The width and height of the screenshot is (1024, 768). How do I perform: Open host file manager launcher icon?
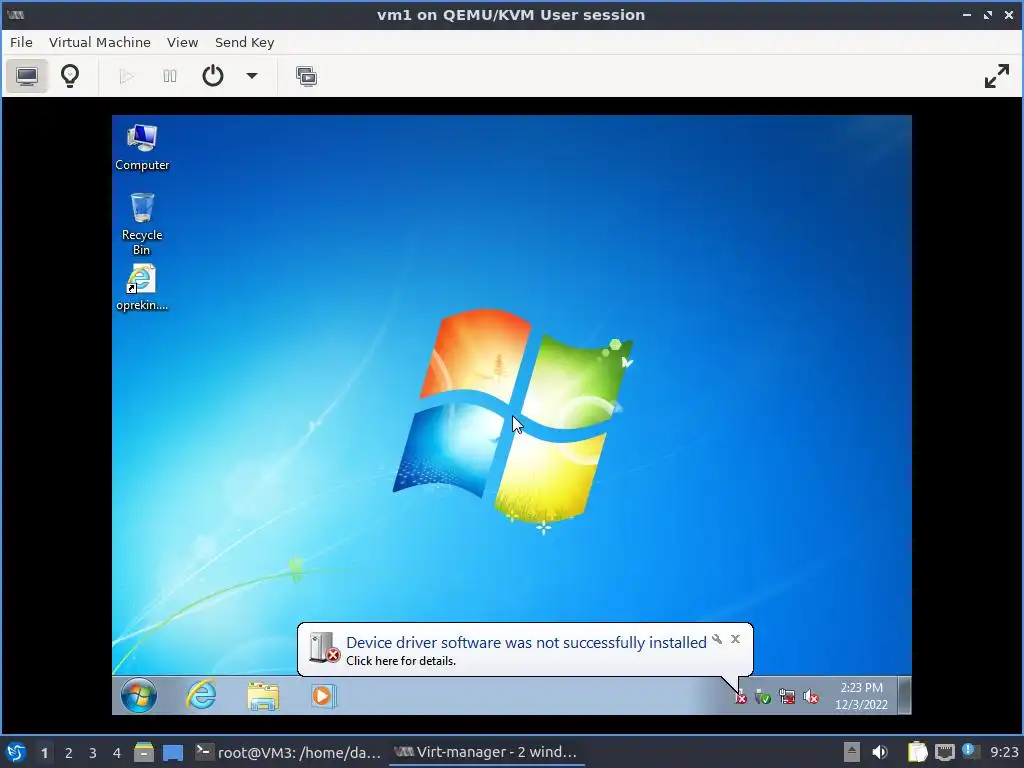click(x=144, y=752)
